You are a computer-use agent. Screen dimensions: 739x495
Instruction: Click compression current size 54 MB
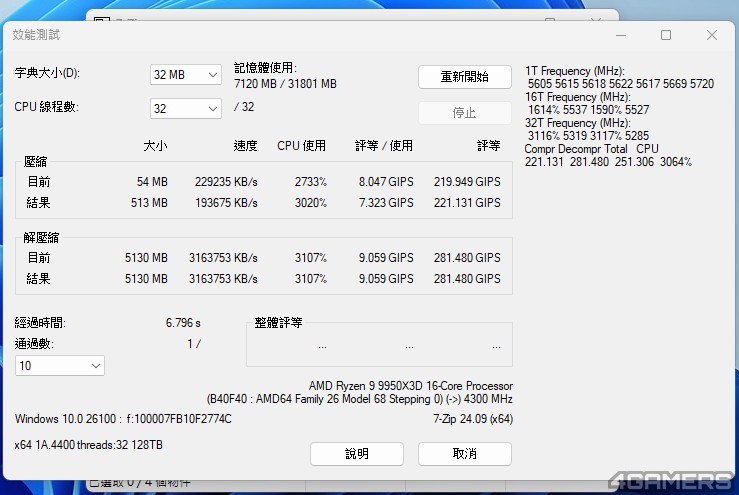(x=152, y=182)
